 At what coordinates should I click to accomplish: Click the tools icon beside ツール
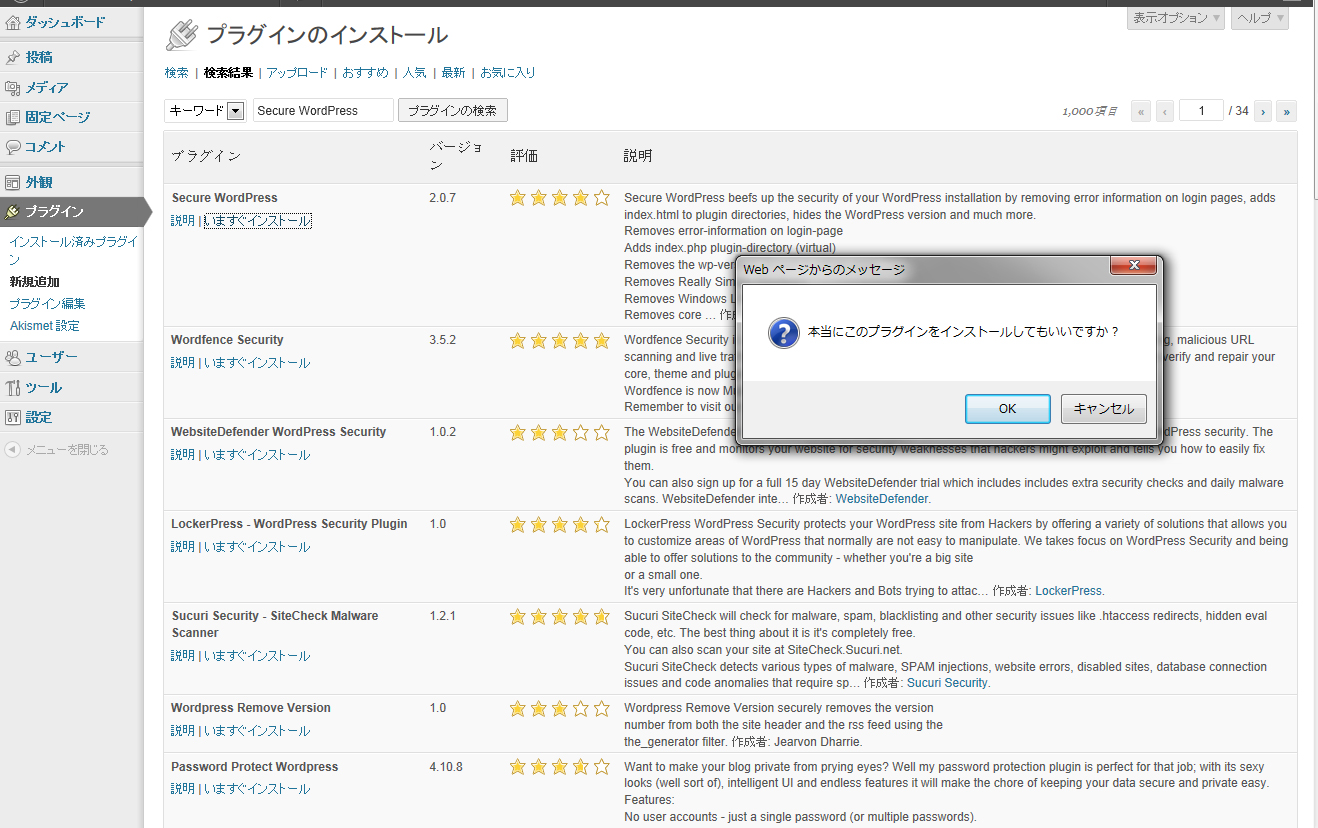coord(13,387)
